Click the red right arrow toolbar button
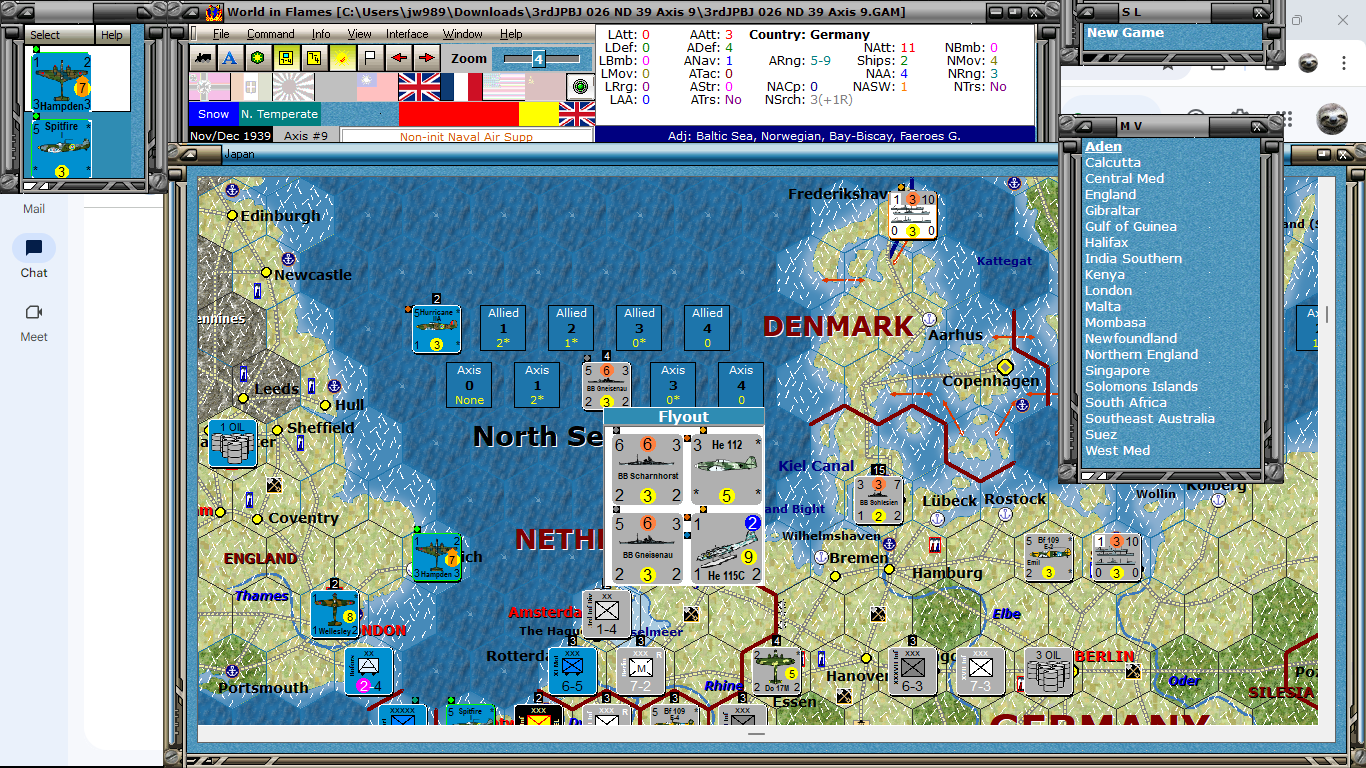Viewport: 1366px width, 768px height. [x=426, y=58]
